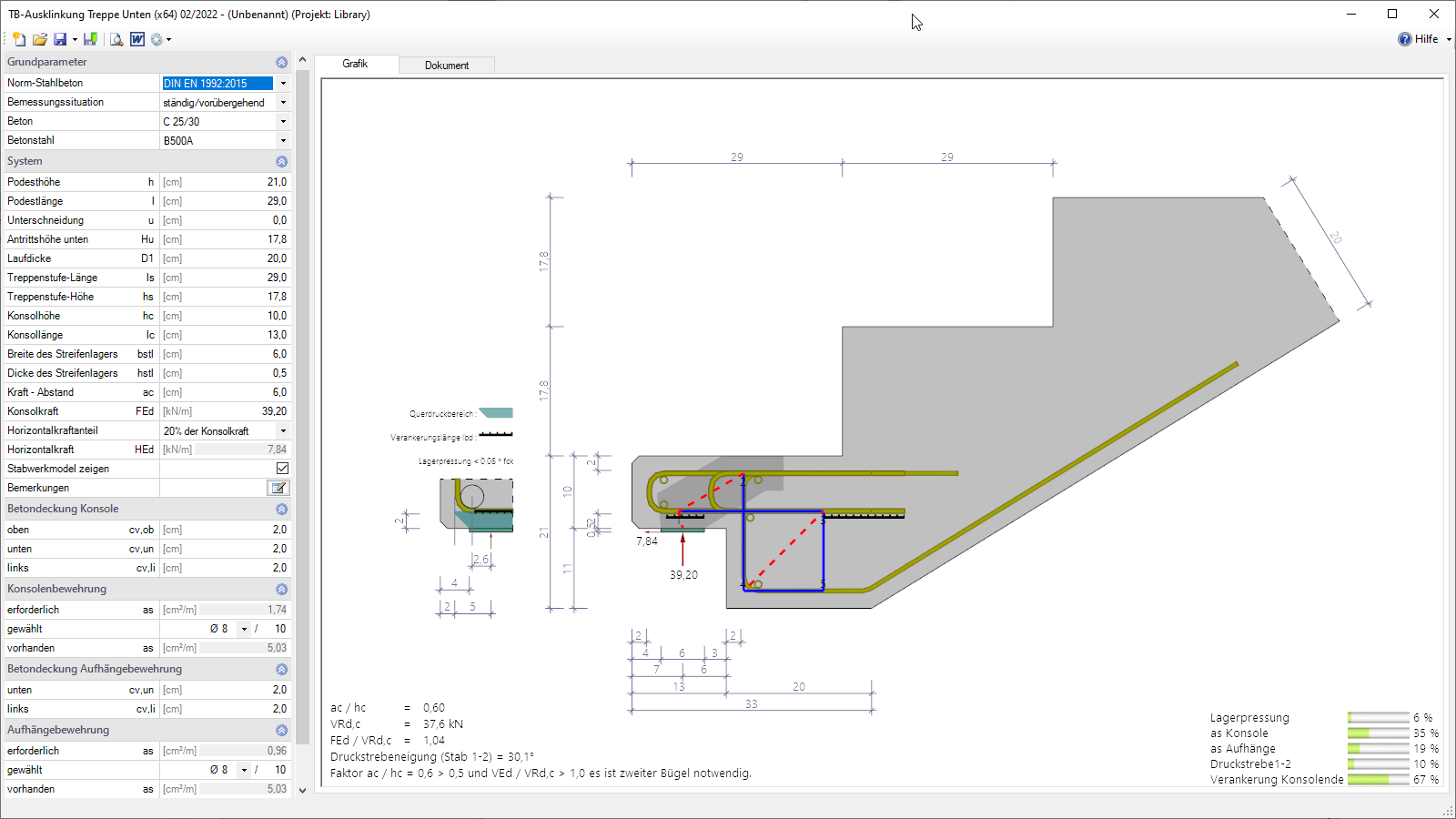The height and width of the screenshot is (819, 1456).
Task: Click the 39,20 force label in drawing
Action: point(683,575)
